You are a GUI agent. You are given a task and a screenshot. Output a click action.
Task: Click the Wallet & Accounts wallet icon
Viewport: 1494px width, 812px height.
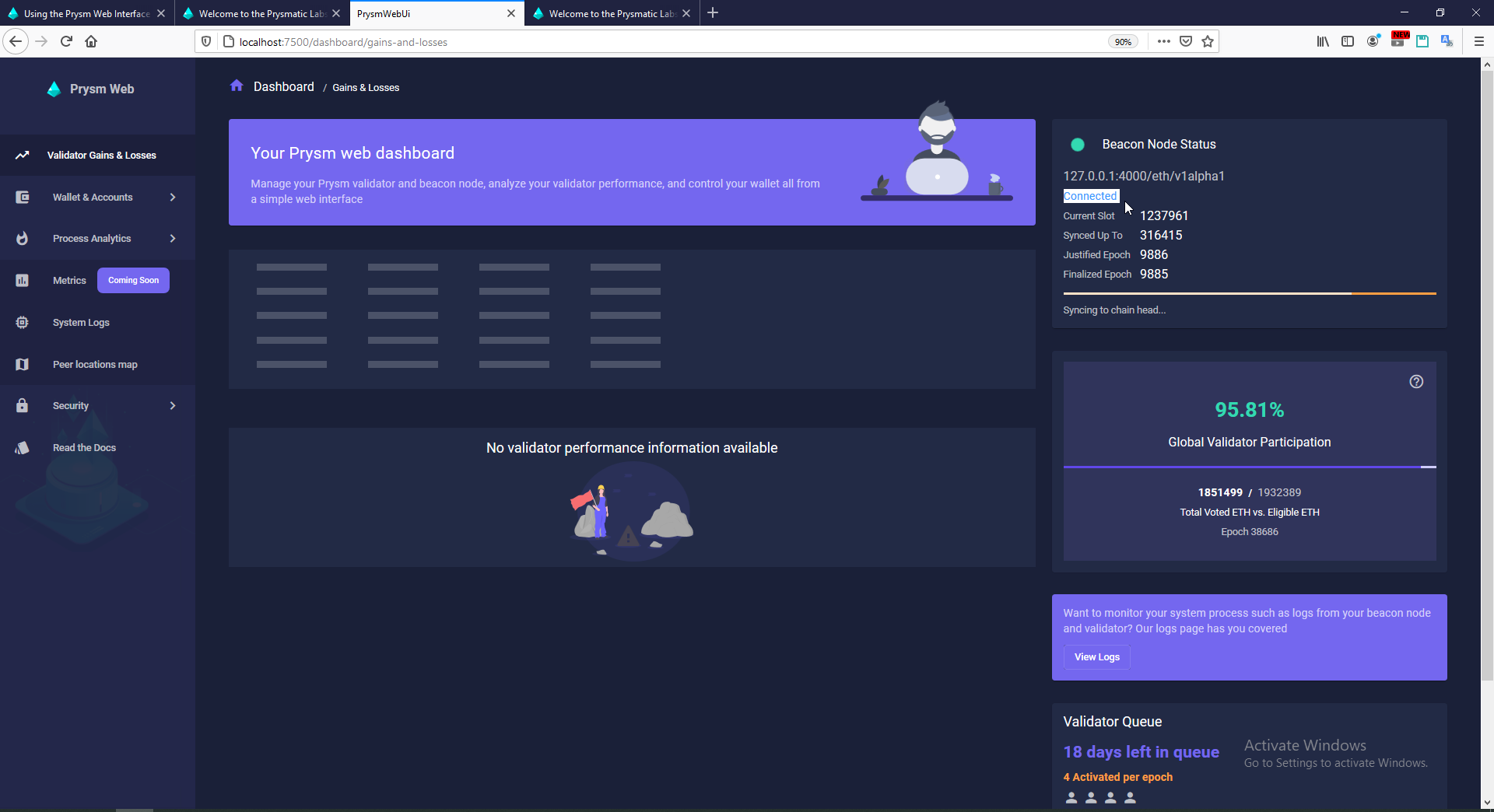point(23,198)
